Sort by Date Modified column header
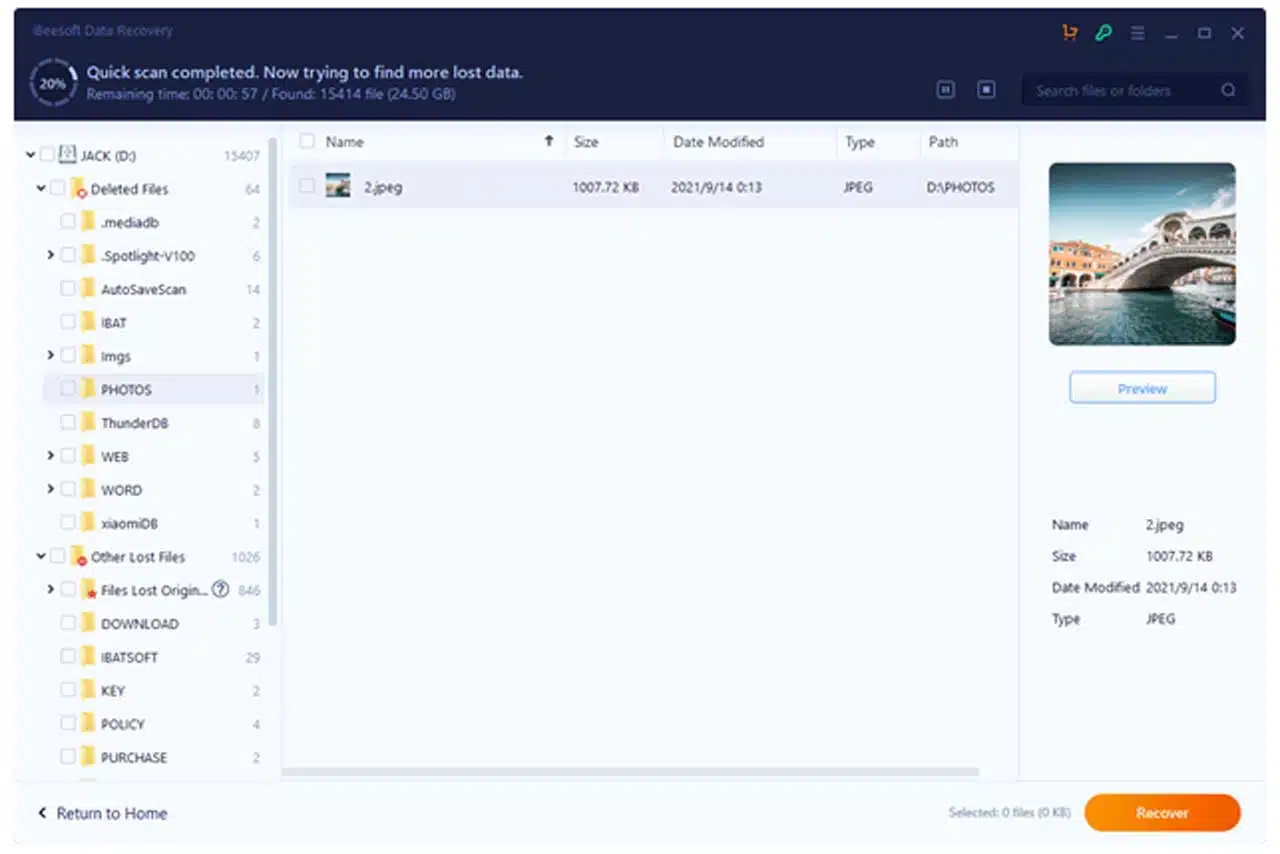The width and height of the screenshot is (1280, 854). point(718,142)
